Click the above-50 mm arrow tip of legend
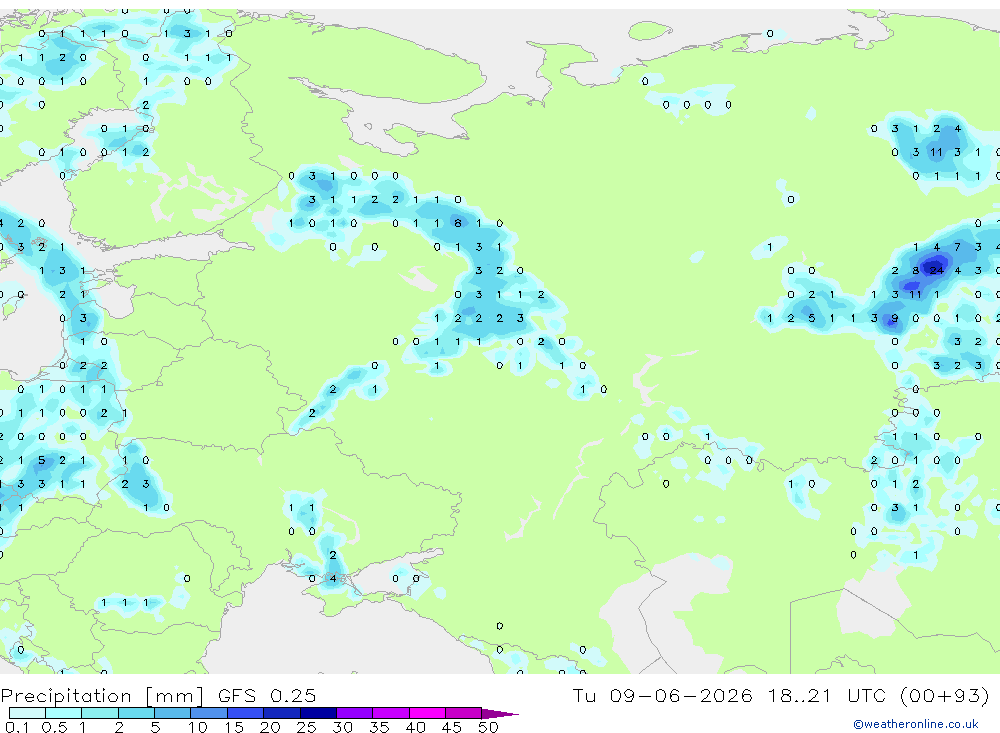1000x733 pixels. [501, 713]
